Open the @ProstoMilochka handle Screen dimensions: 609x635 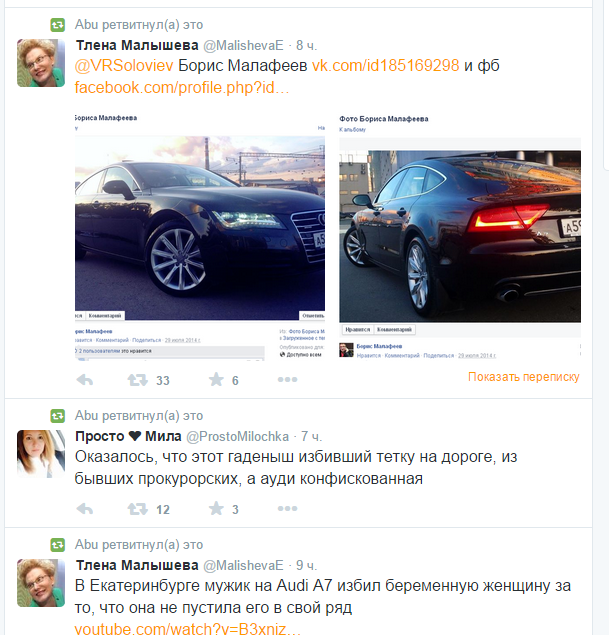click(x=237, y=436)
